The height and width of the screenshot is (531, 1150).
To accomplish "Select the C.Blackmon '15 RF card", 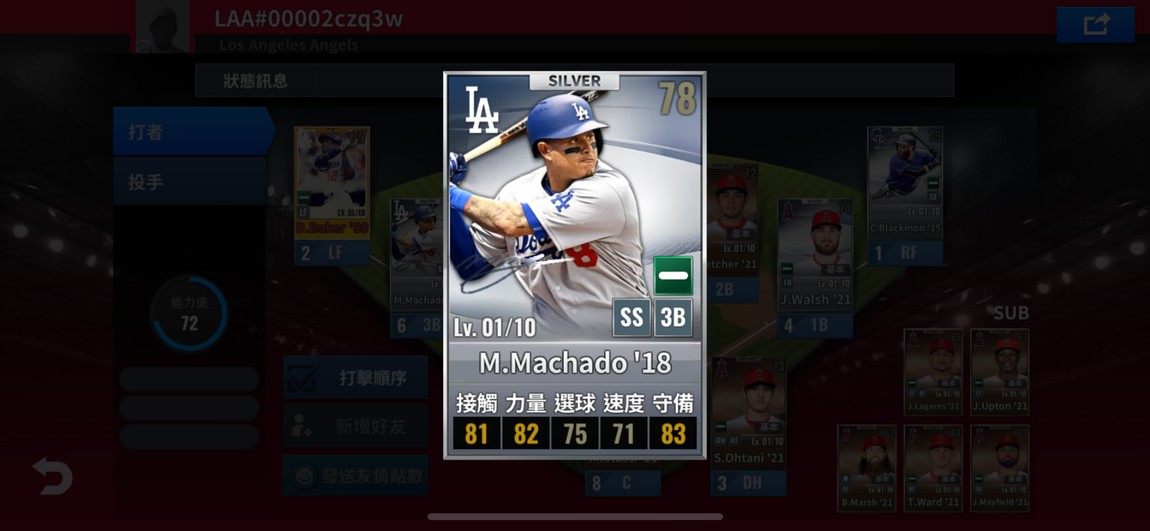I will [x=904, y=196].
